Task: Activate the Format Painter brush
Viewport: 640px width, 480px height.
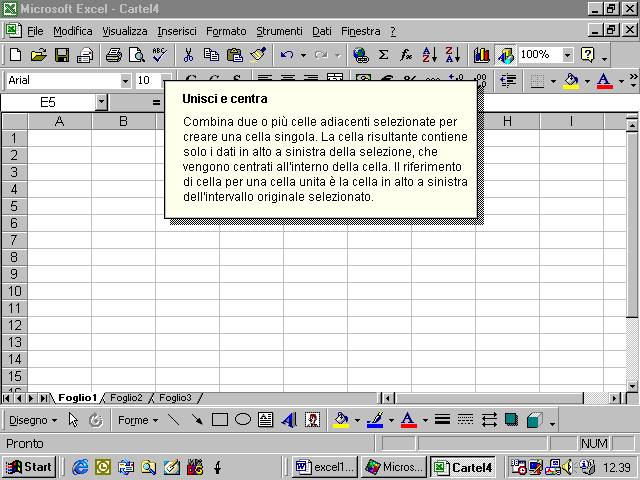Action: (258, 55)
